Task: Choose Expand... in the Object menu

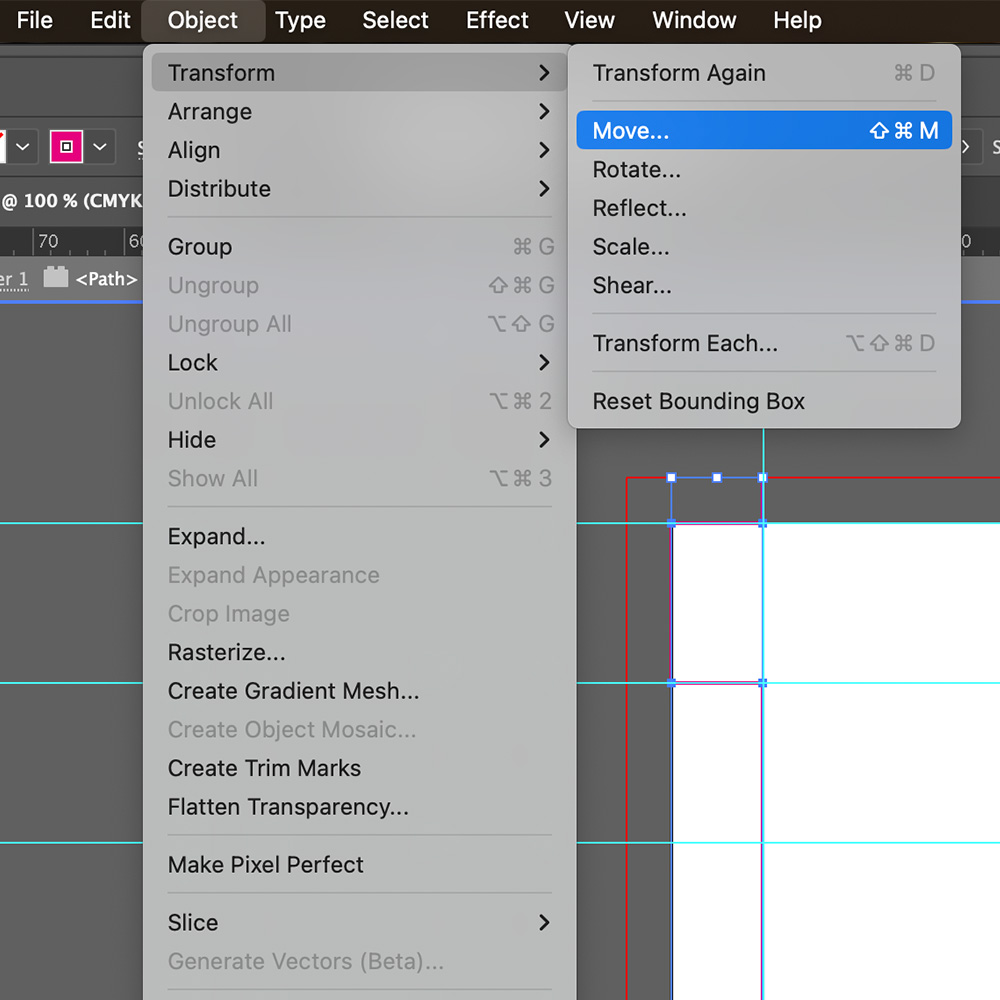Action: (x=359, y=536)
